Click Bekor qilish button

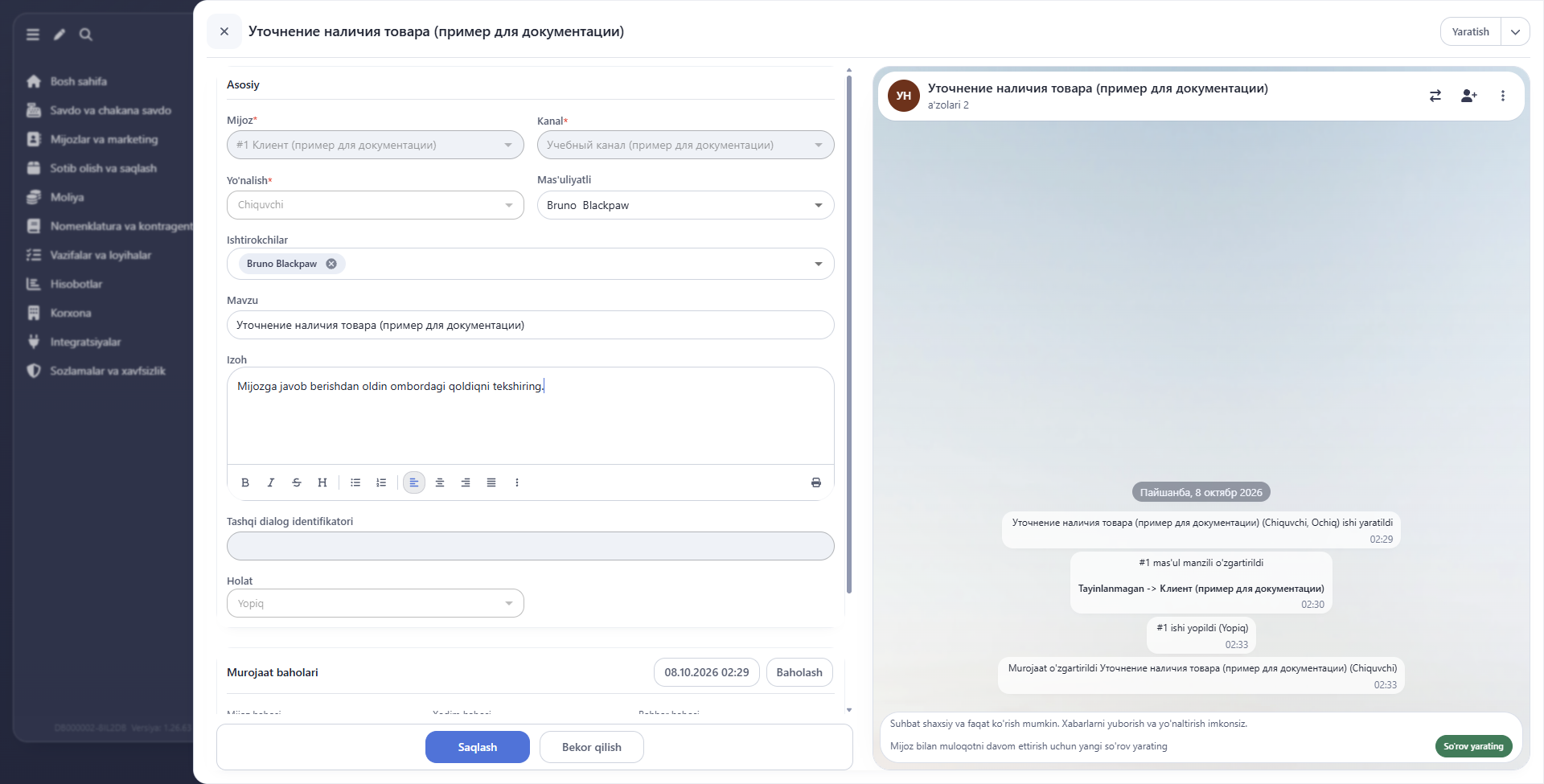point(592,747)
